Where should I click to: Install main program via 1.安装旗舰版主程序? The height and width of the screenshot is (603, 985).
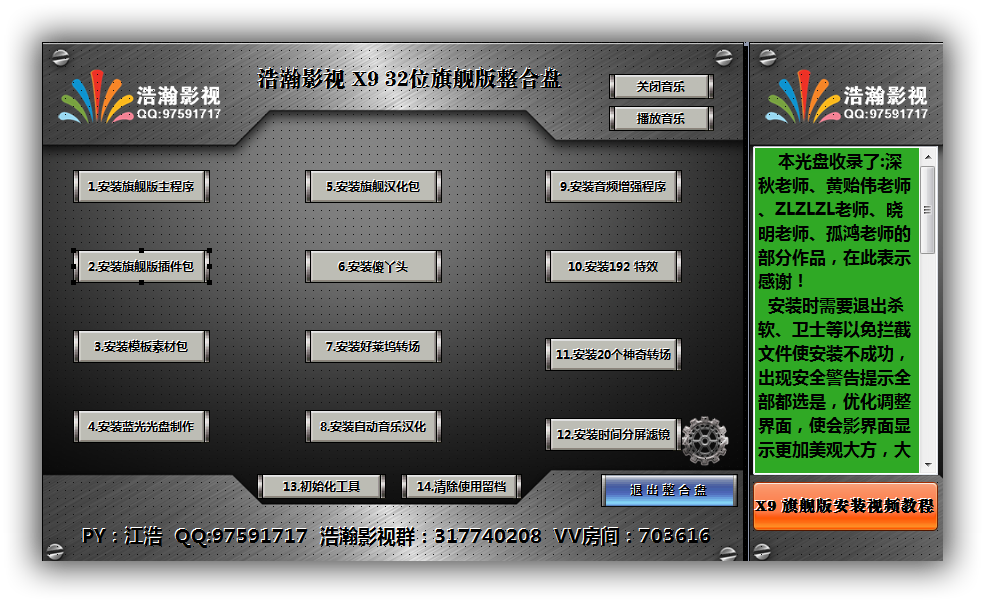point(141,186)
